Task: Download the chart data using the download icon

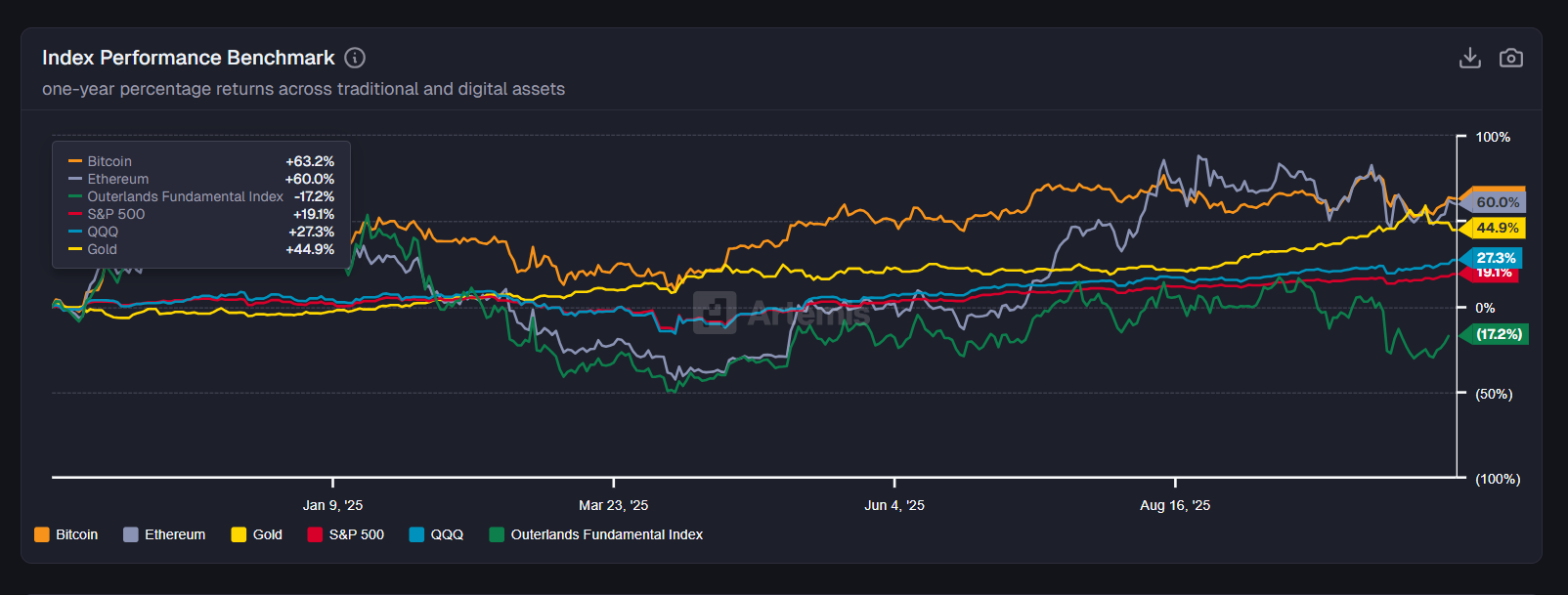Action: (x=1469, y=59)
